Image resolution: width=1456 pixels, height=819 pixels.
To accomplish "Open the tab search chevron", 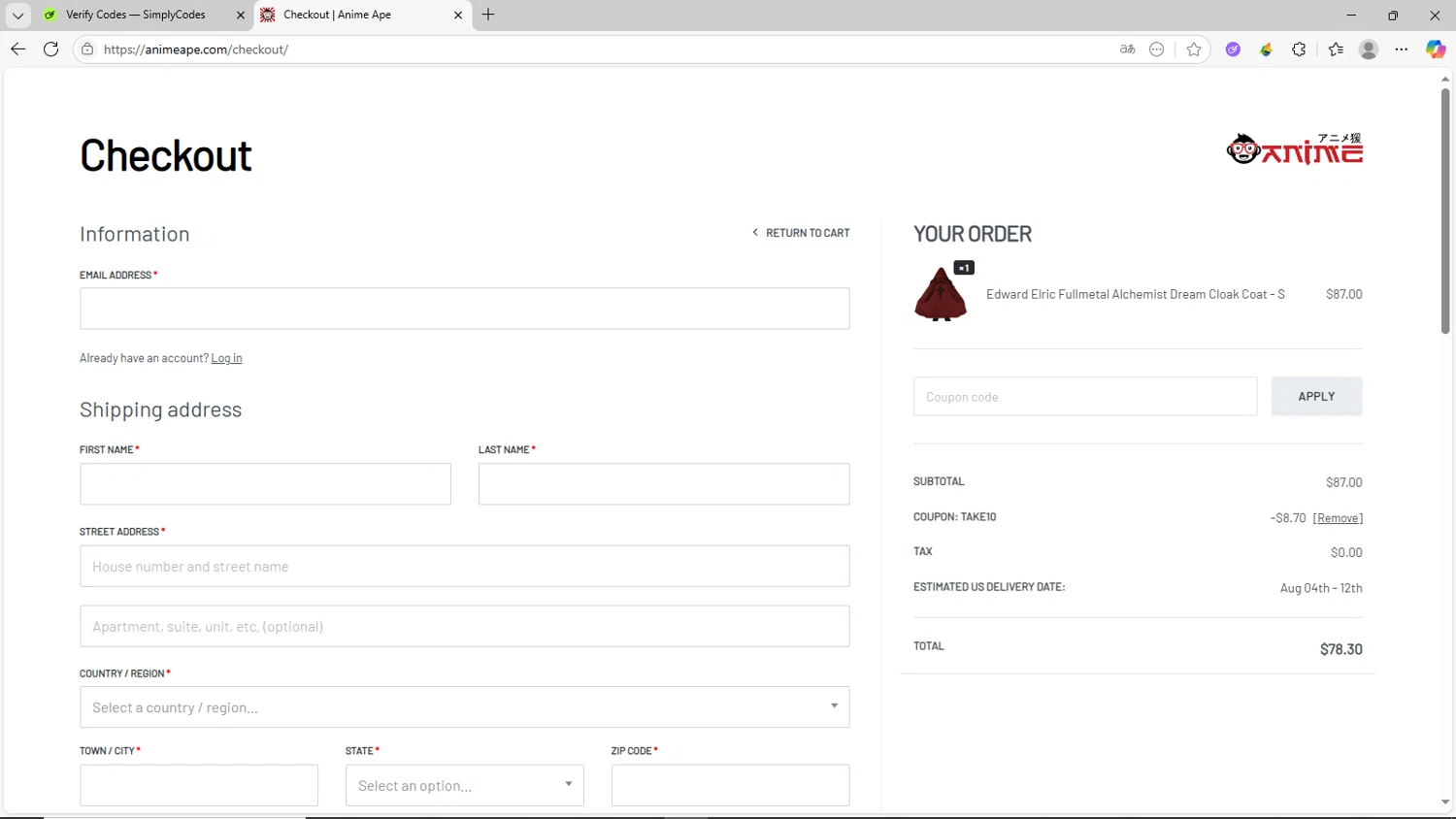I will coord(17,15).
